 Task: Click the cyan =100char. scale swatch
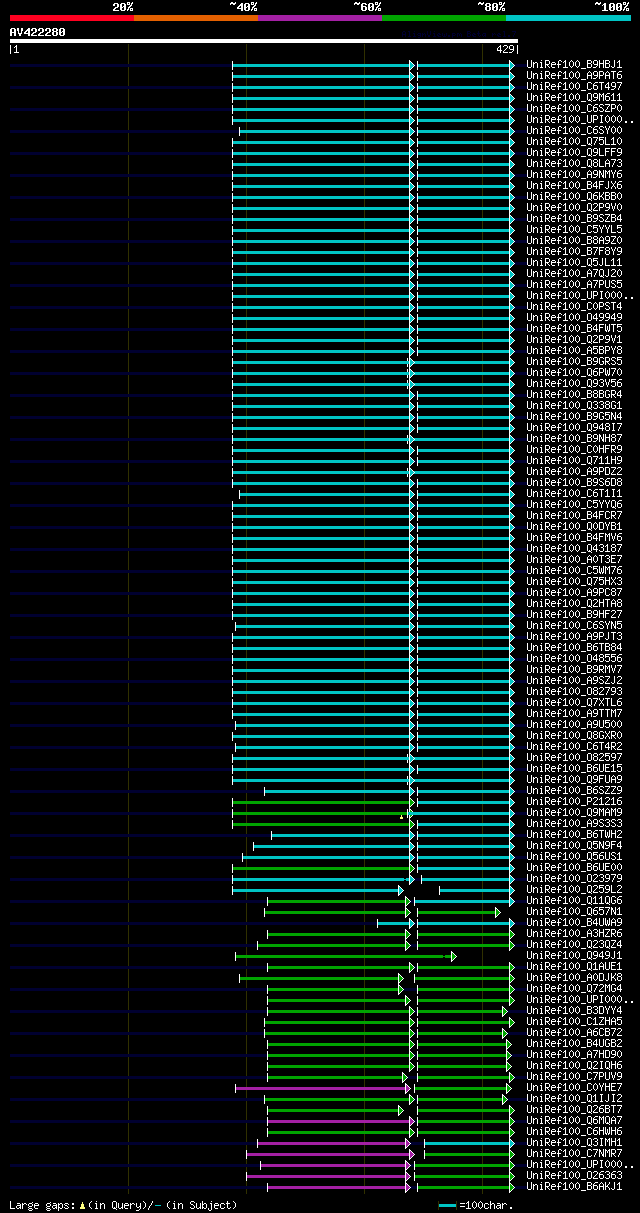(447, 1205)
